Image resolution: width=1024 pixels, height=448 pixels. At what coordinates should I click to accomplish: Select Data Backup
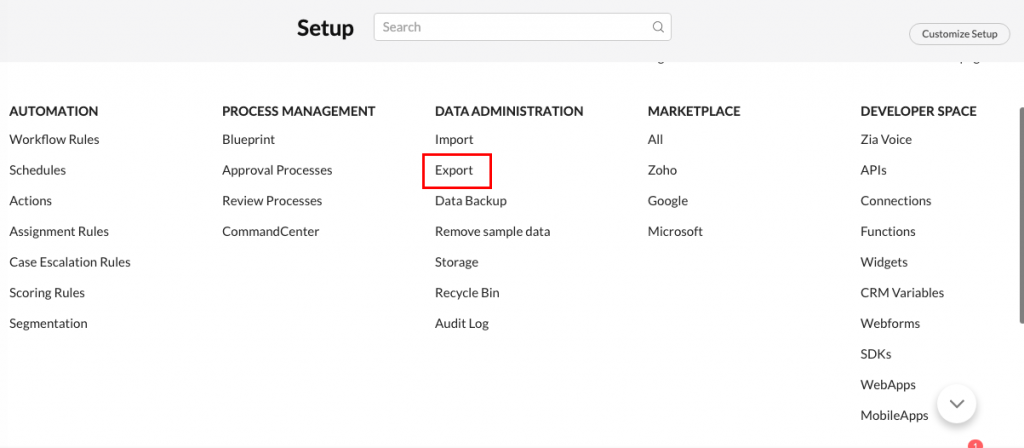(x=471, y=201)
